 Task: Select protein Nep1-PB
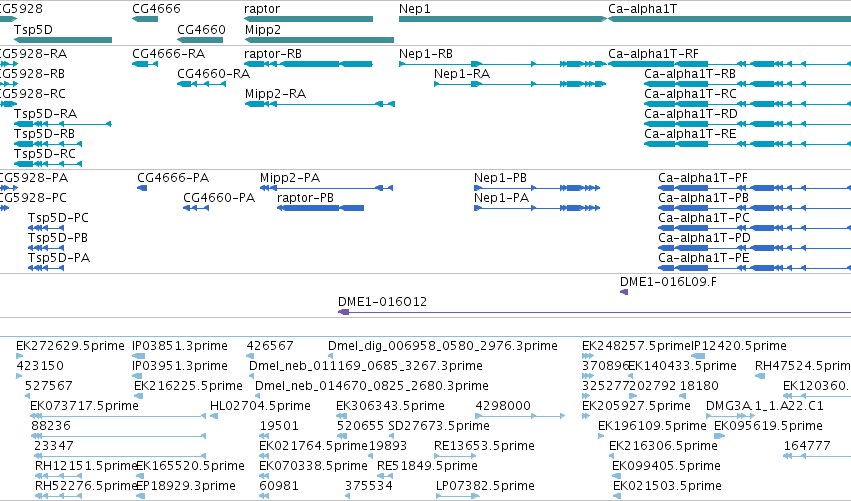(537, 188)
